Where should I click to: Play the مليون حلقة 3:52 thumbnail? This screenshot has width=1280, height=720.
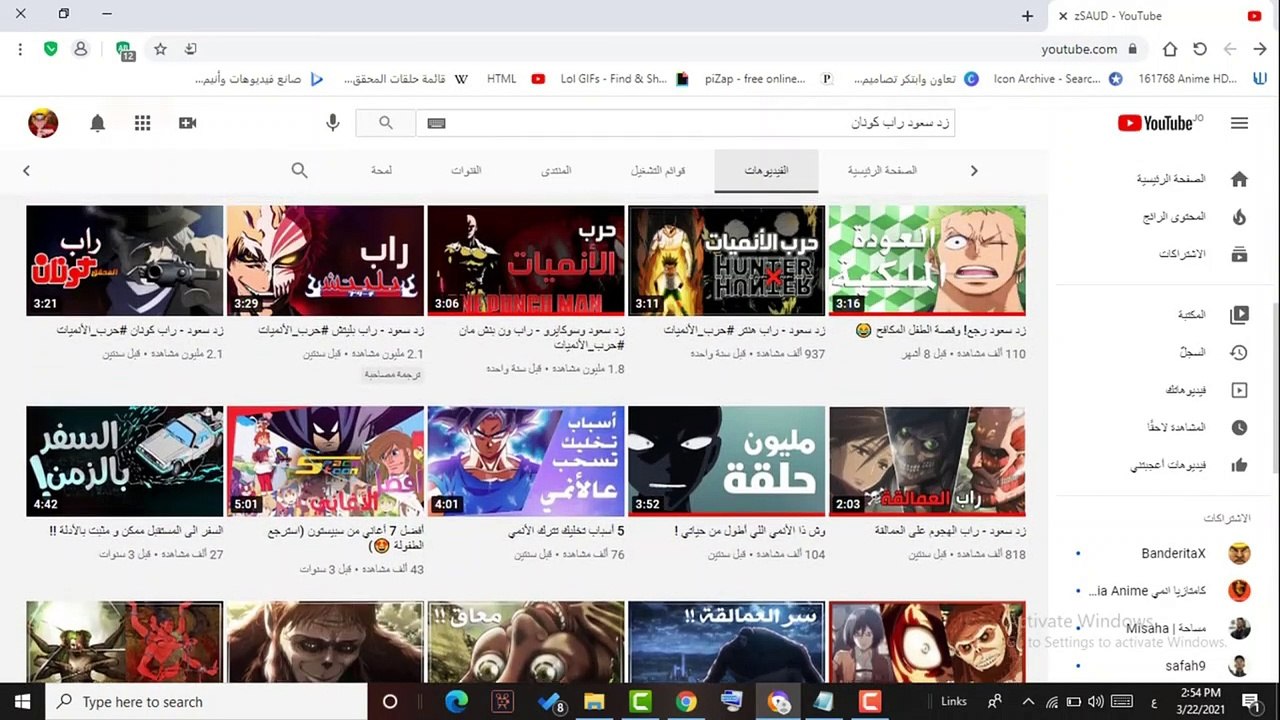[x=727, y=461]
